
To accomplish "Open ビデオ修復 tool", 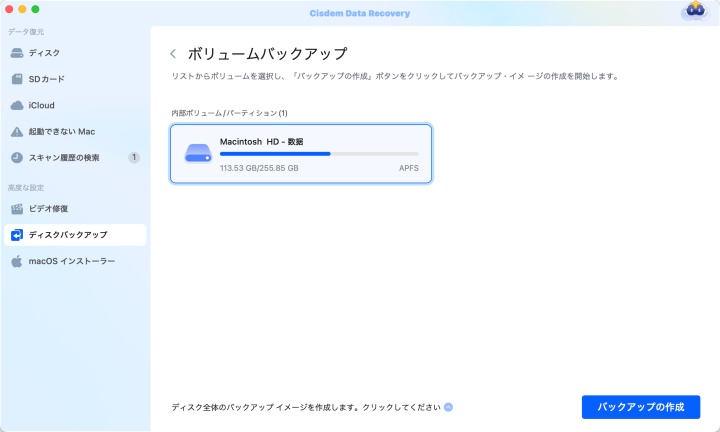I will pyautogui.click(x=75, y=209).
